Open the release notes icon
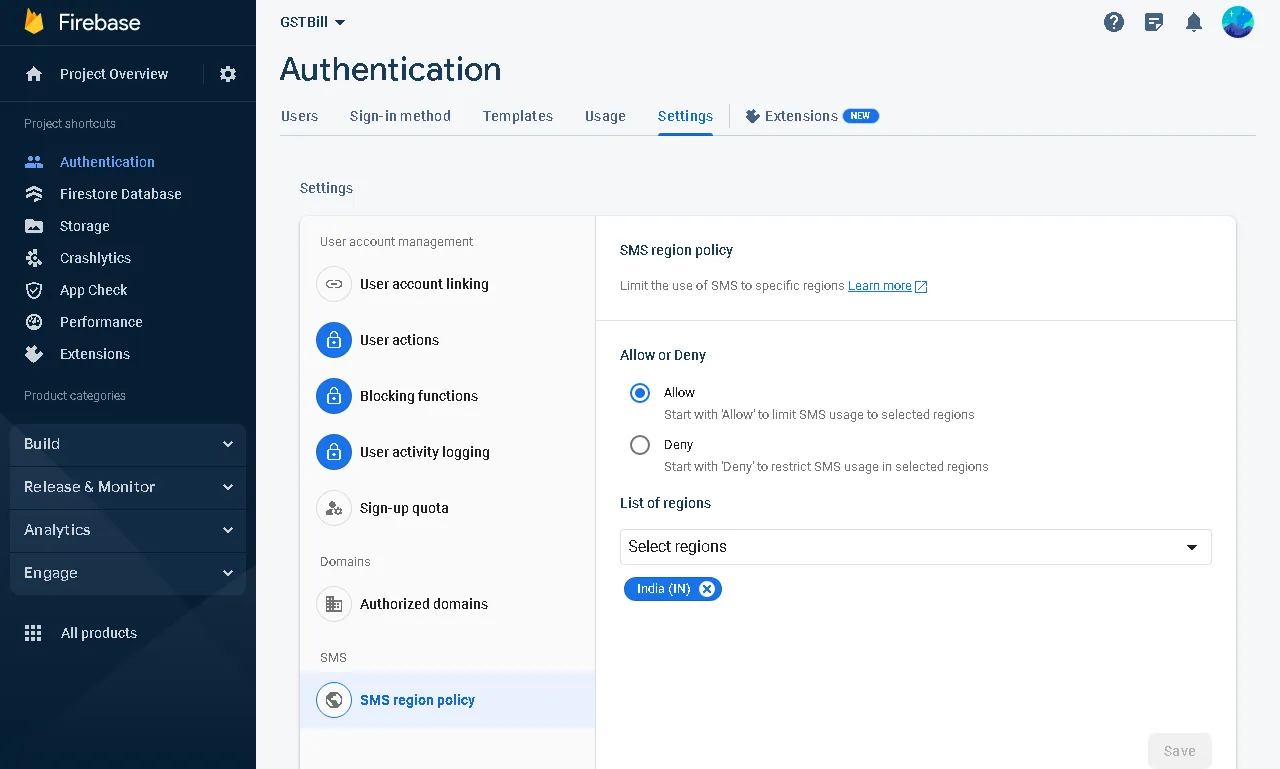 coord(1154,22)
